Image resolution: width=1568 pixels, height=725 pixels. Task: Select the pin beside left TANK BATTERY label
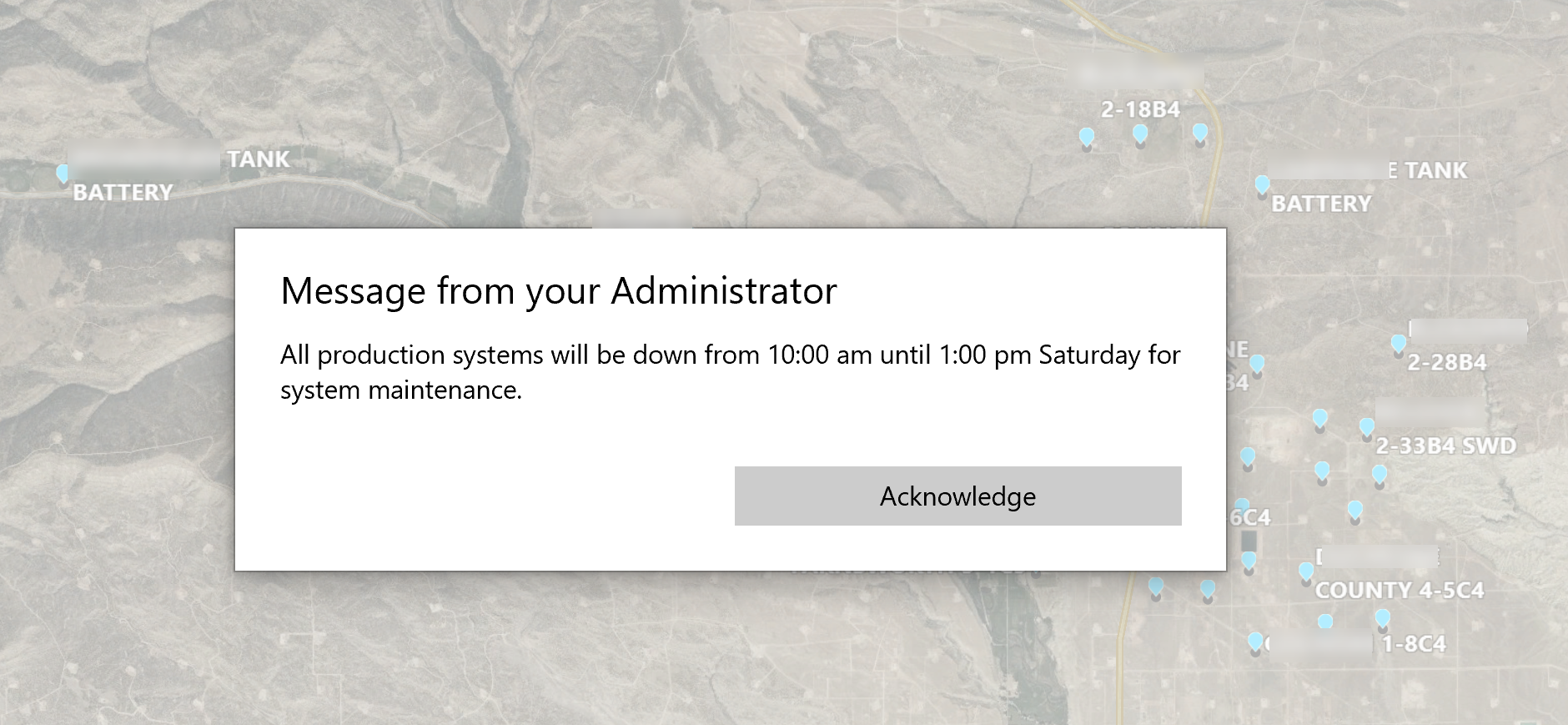(63, 174)
